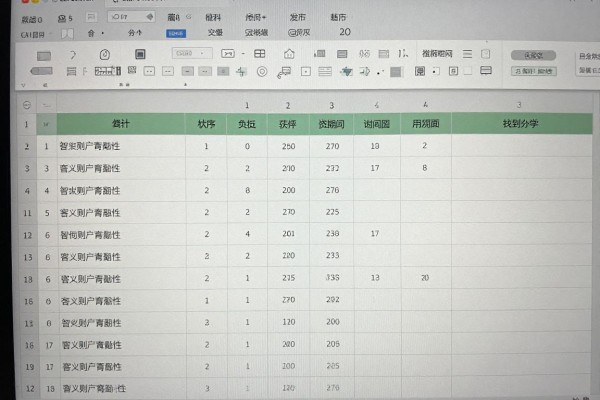Open the combo box in the top toolbar row
The height and width of the screenshot is (400, 600).
[192, 54]
